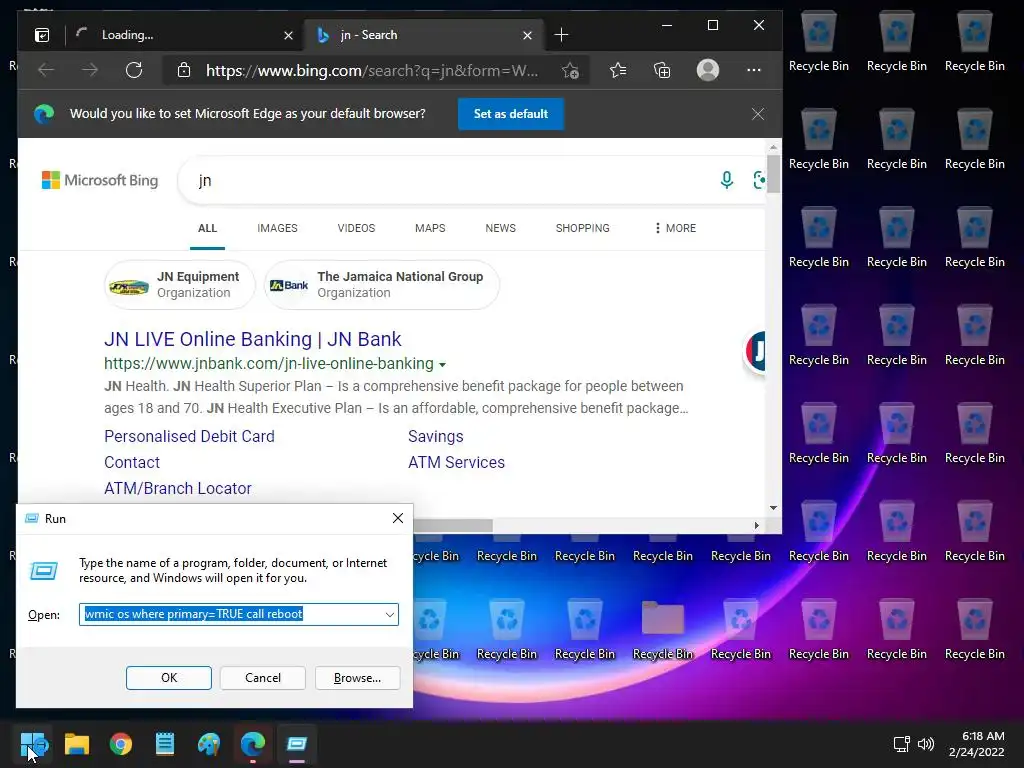This screenshot has height=768, width=1024.
Task: Open the volume speaker tray icon
Action: pyautogui.click(x=925, y=744)
